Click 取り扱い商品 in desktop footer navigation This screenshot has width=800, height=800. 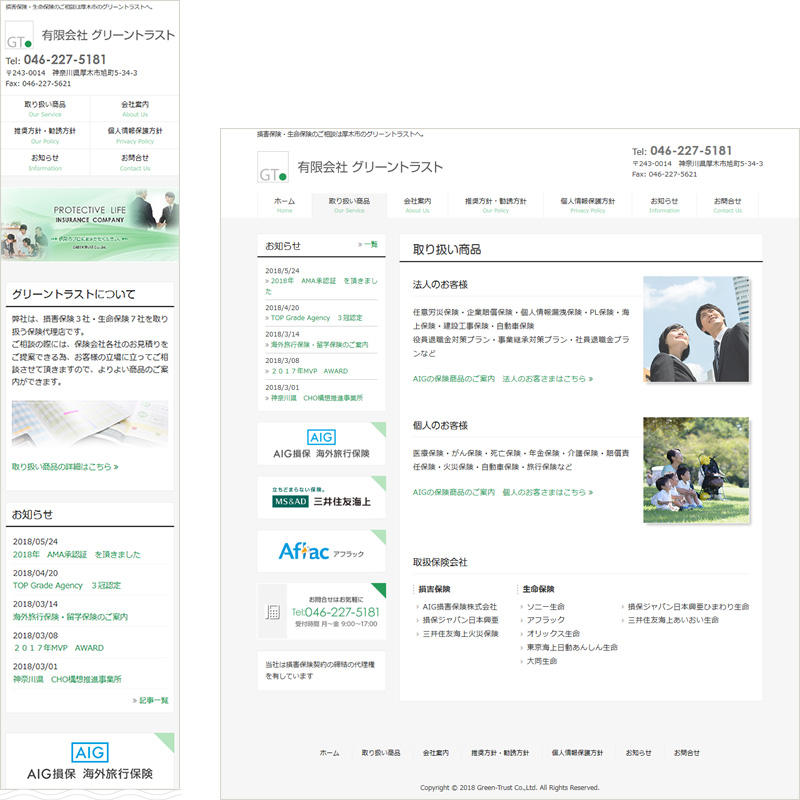[x=381, y=753]
